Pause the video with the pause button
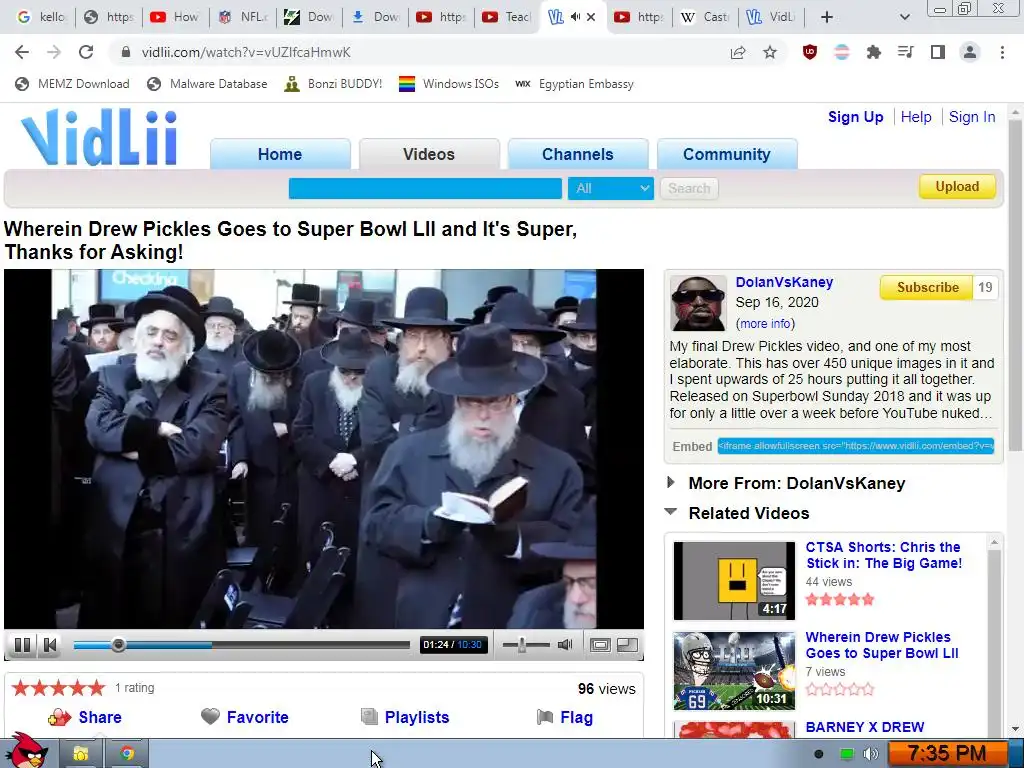Image resolution: width=1024 pixels, height=768 pixels. coord(22,645)
